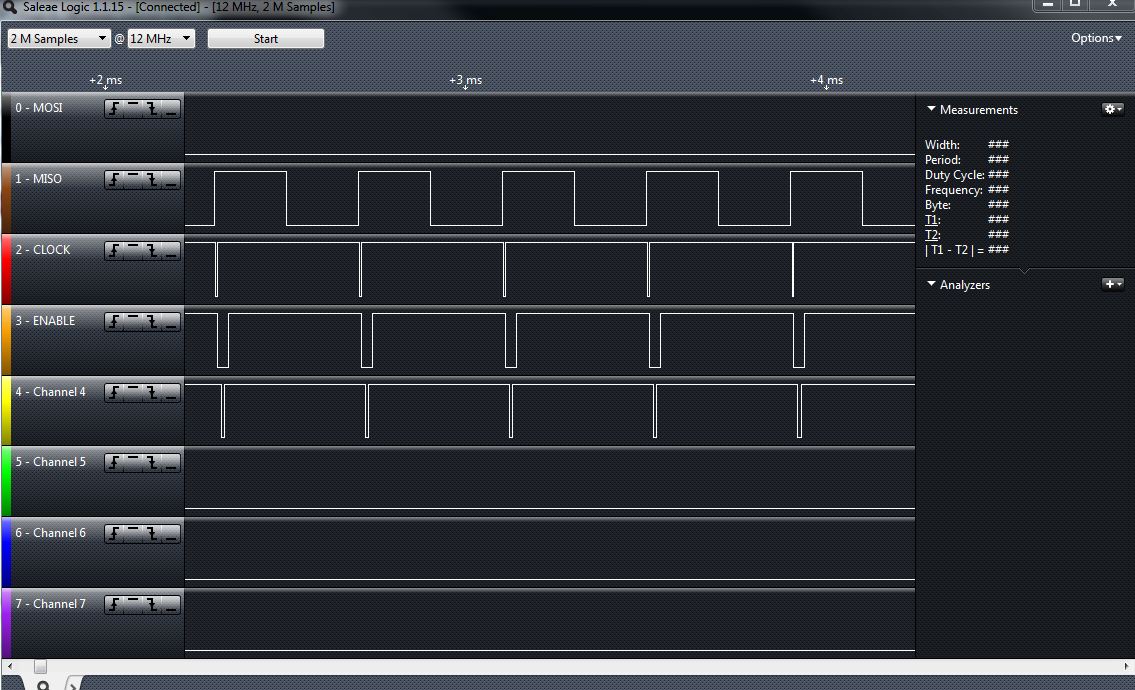
Task: Set rising edge trigger on 0 - MOSI
Action: (114, 109)
